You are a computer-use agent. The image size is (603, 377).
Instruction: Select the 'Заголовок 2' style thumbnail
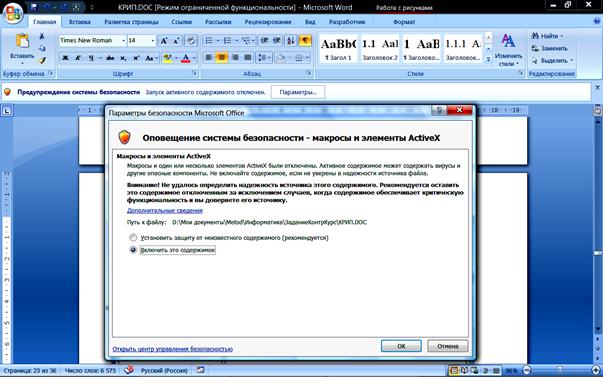380,48
